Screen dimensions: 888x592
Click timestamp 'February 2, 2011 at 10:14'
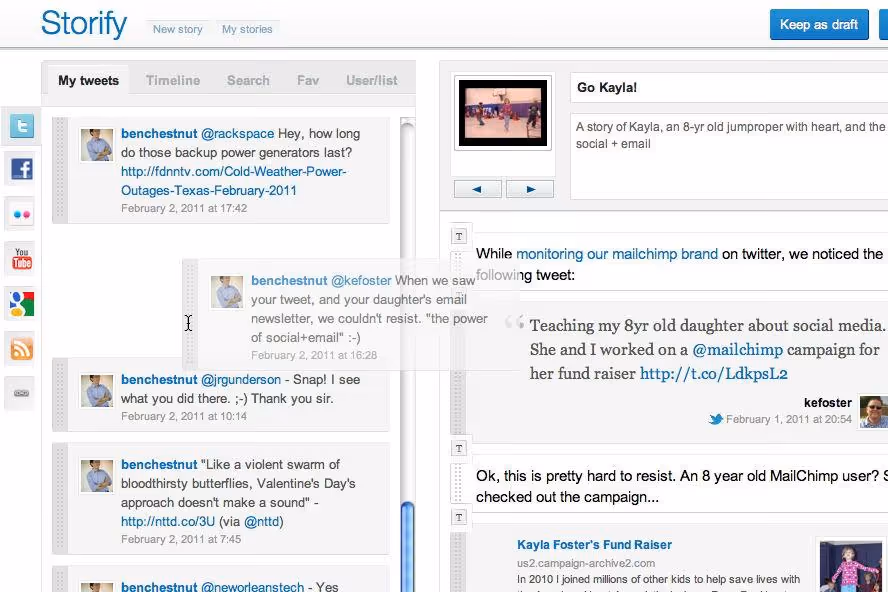point(184,416)
